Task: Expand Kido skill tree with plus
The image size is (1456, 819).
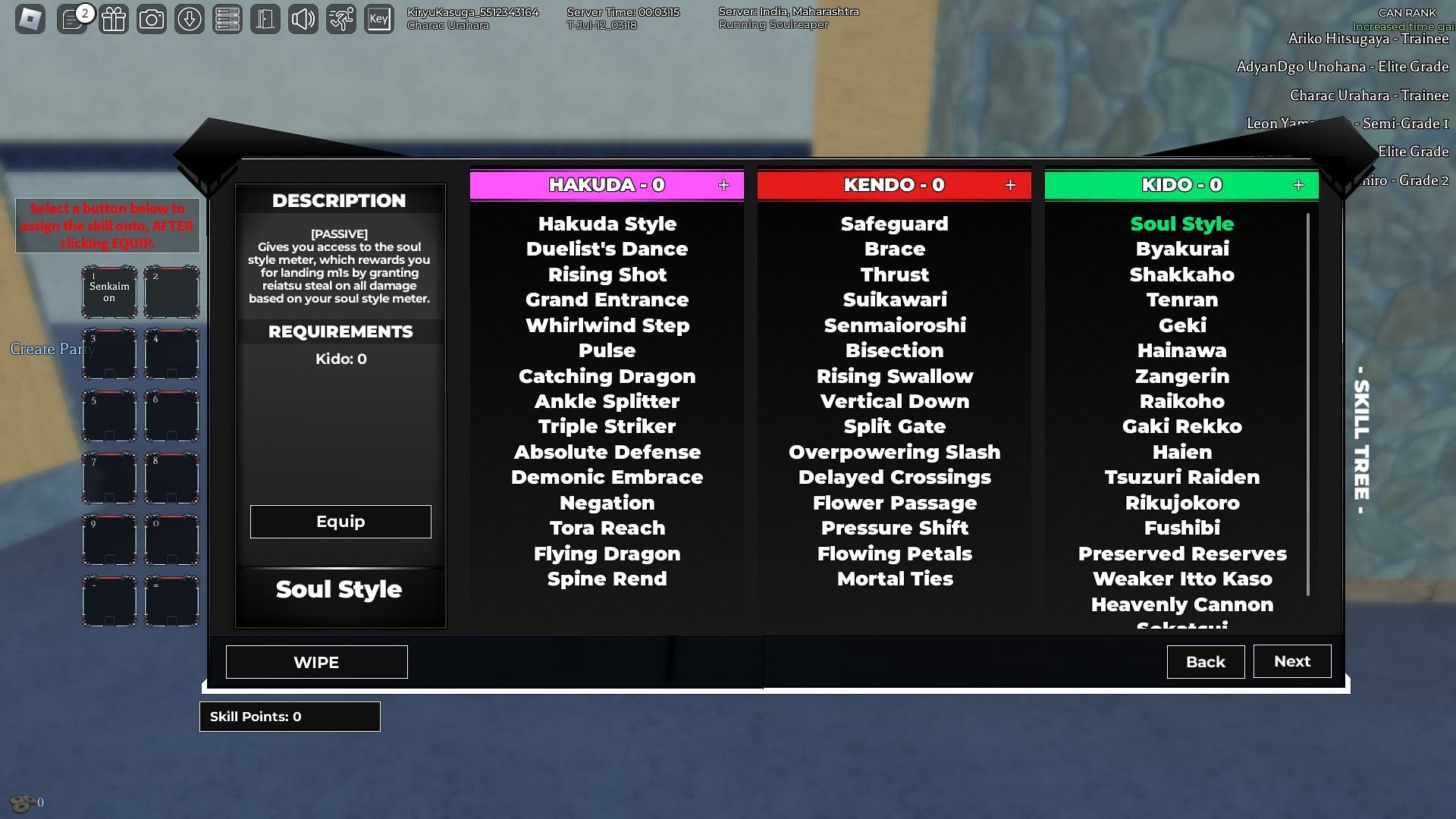Action: coord(1298,184)
